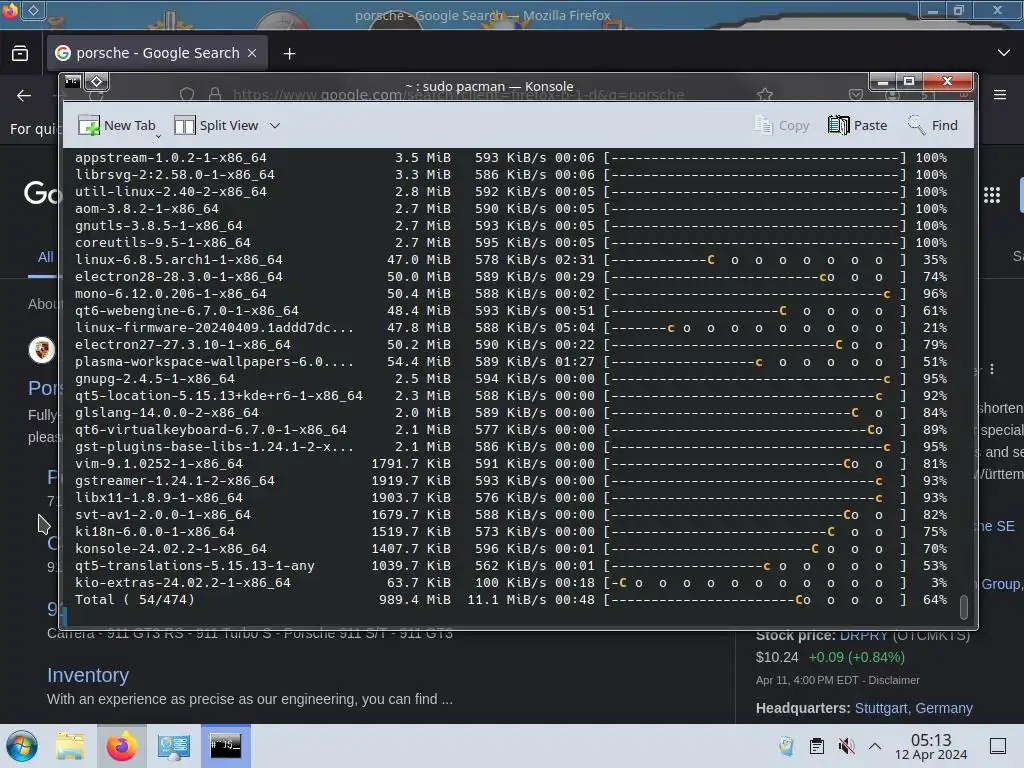This screenshot has width=1024, height=768.
Task: Open Find in Konsole toolbar
Action: [933, 125]
